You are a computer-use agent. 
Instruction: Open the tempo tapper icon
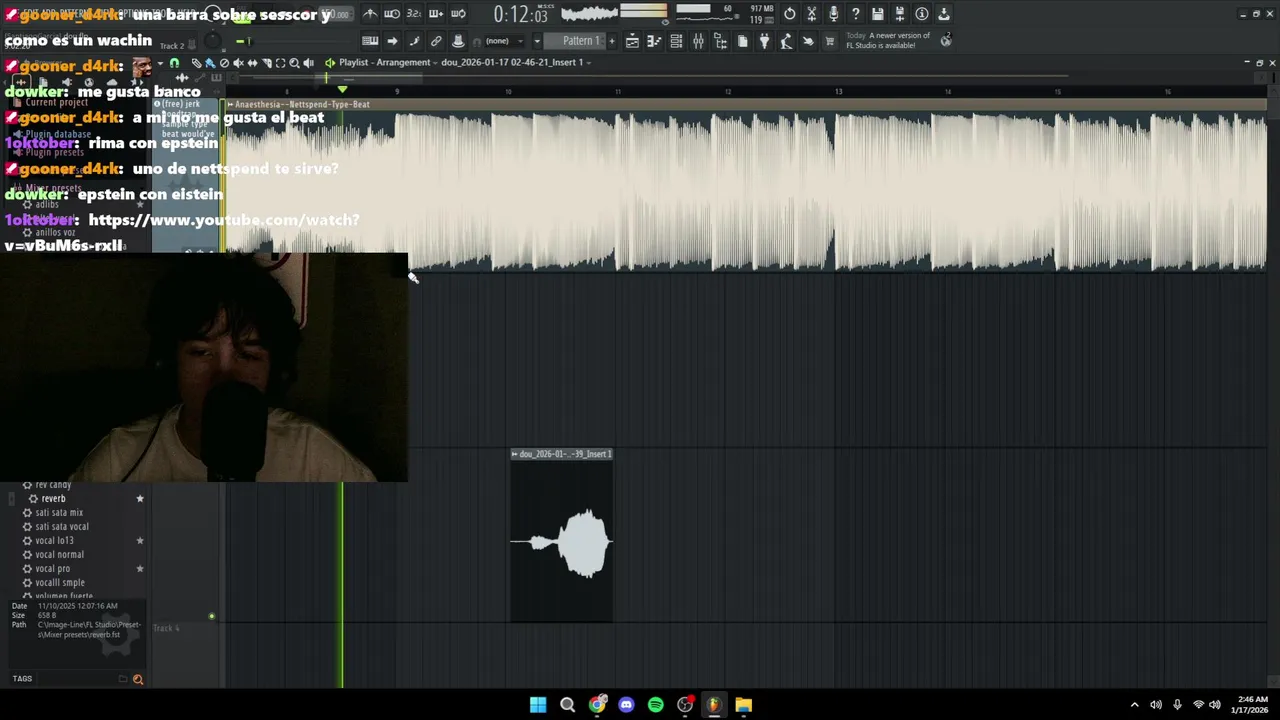click(x=786, y=41)
